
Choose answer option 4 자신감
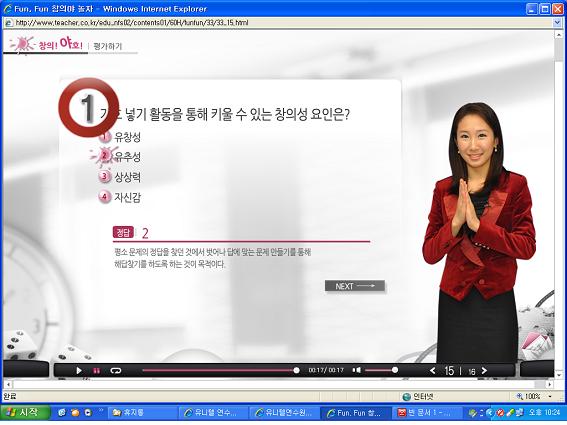(120, 197)
